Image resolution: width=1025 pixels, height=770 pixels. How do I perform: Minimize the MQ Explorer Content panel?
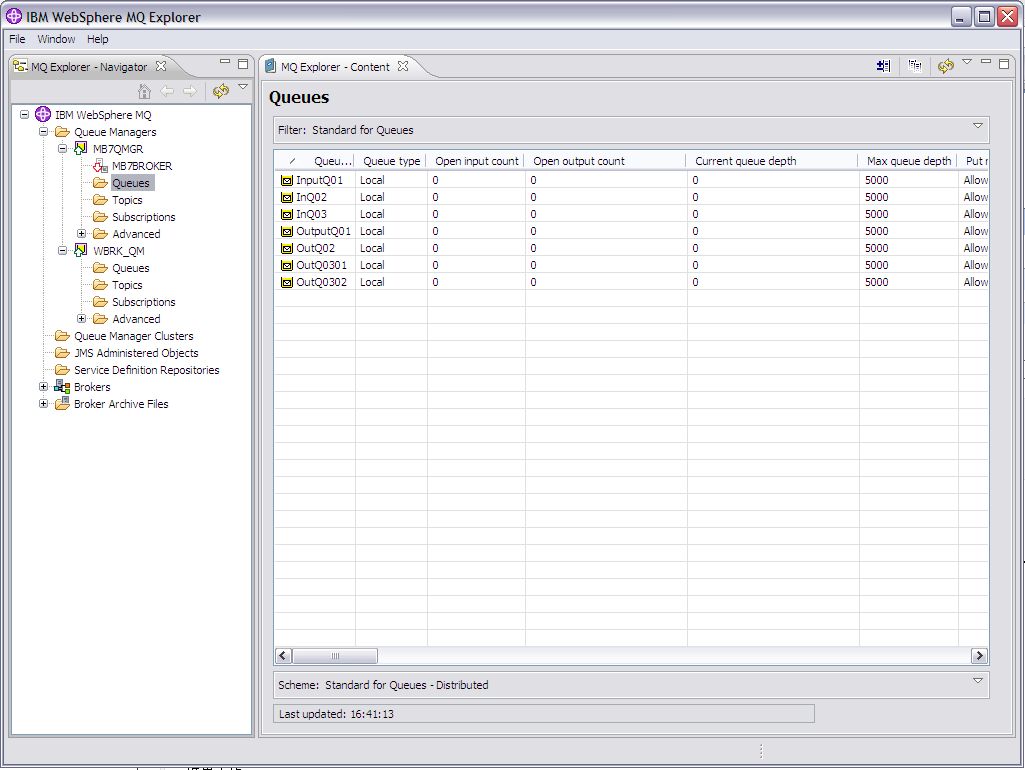pos(986,62)
